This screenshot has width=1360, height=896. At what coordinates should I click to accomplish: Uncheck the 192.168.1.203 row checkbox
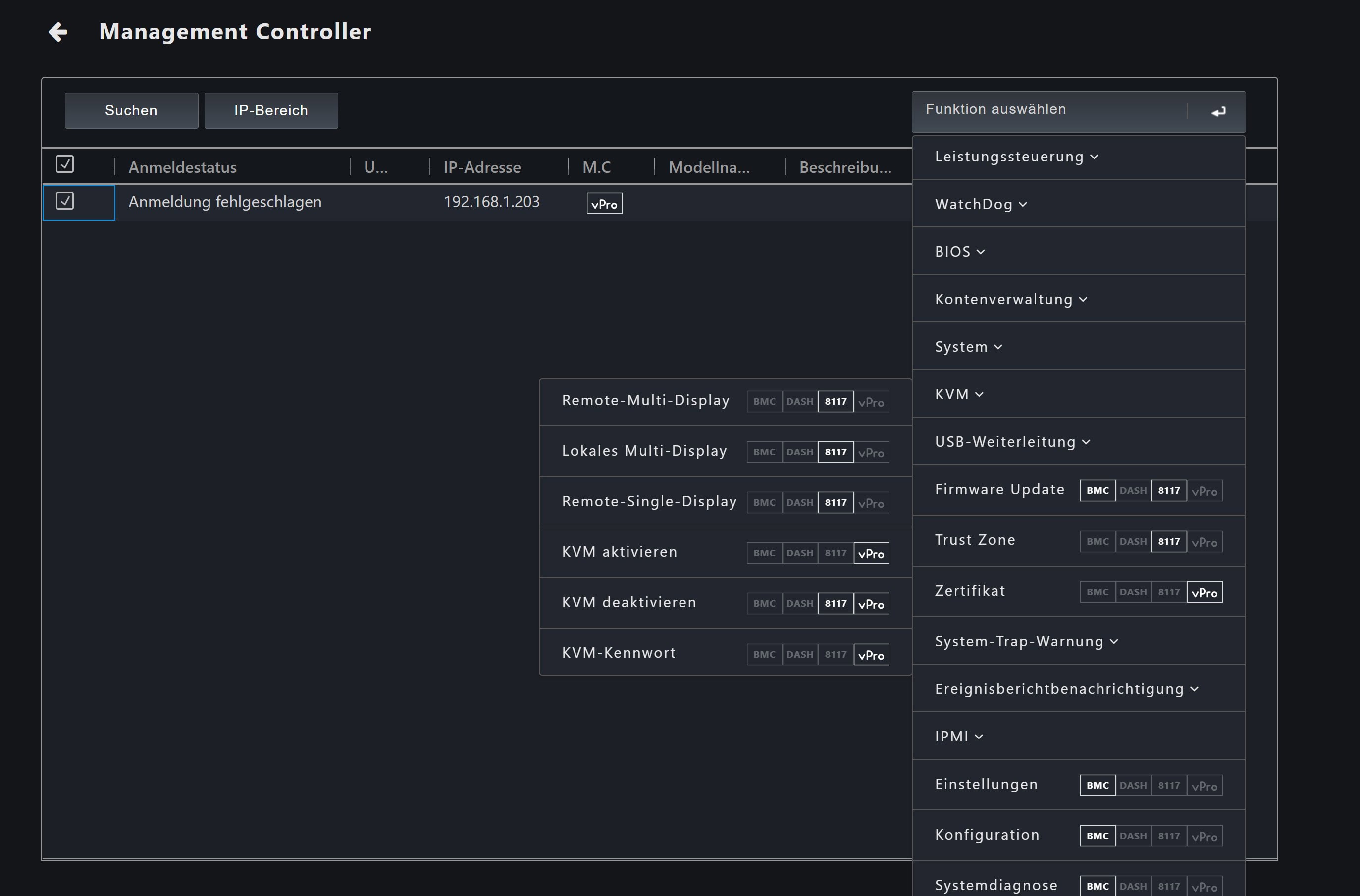[64, 201]
